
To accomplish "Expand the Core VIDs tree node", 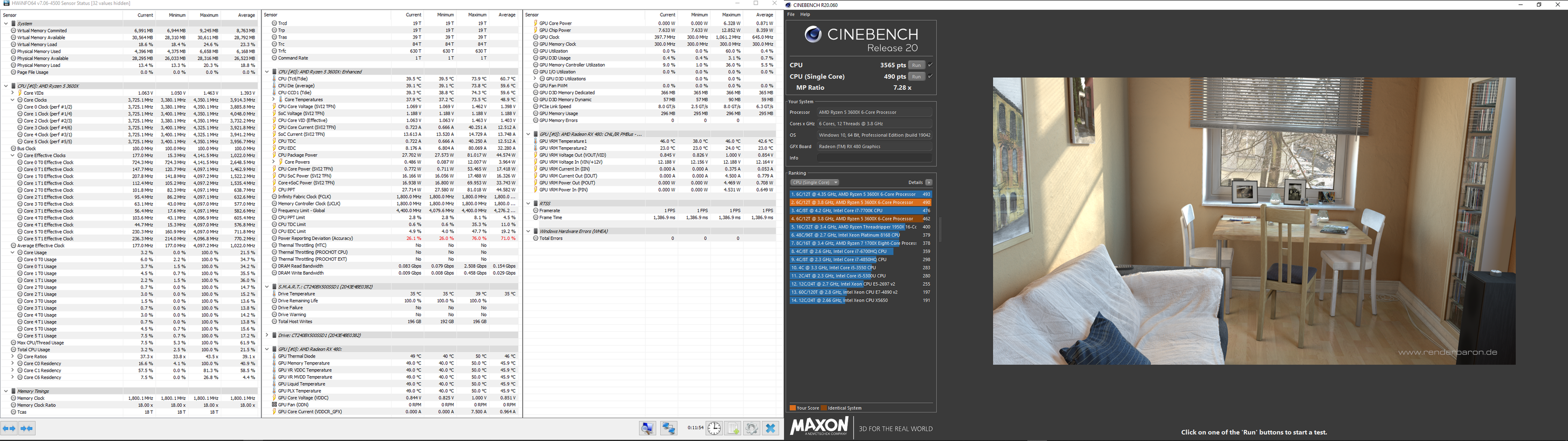I will click(x=12, y=93).
